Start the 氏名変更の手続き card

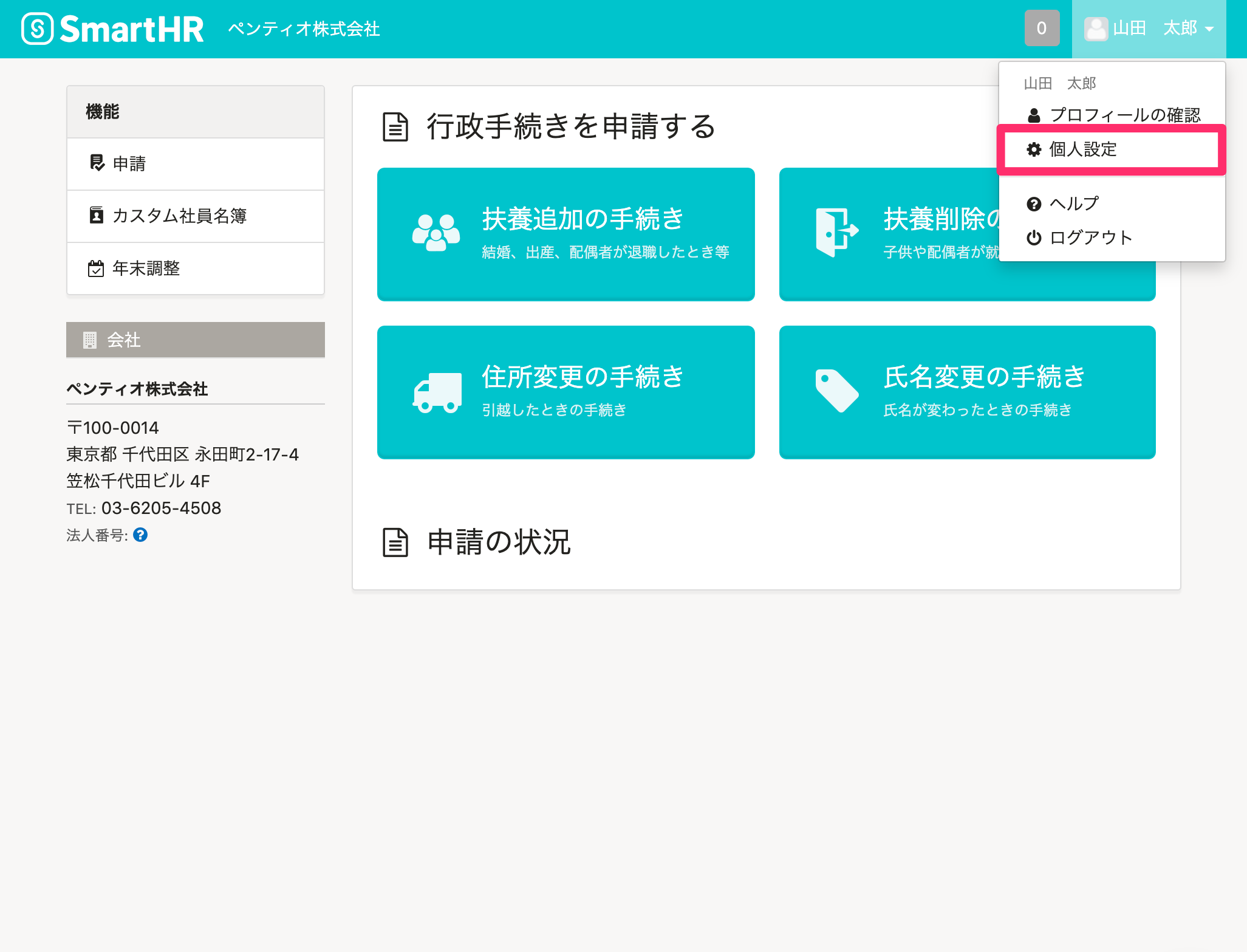(968, 392)
